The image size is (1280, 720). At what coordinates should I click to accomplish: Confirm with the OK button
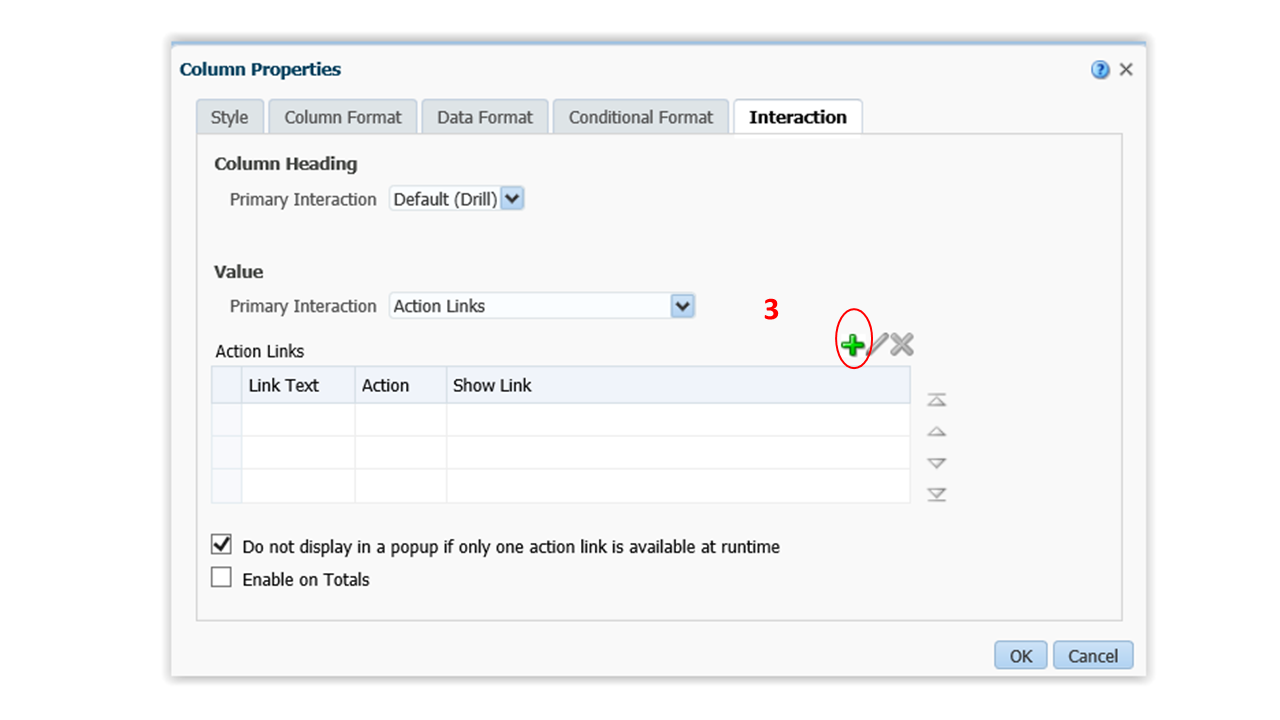tap(1021, 656)
